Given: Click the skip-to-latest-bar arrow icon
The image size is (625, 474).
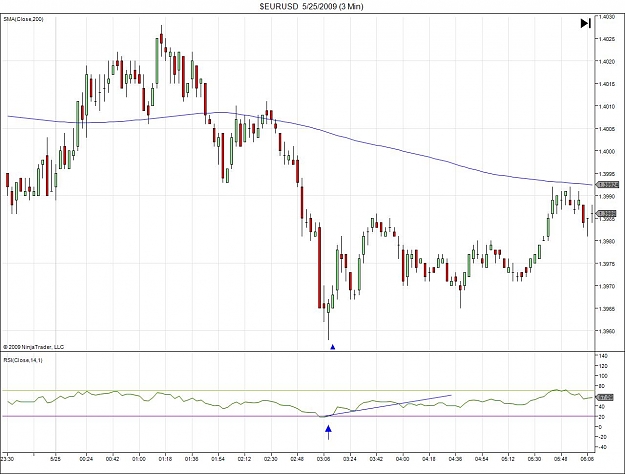Looking at the screenshot, I should pyautogui.click(x=585, y=23).
